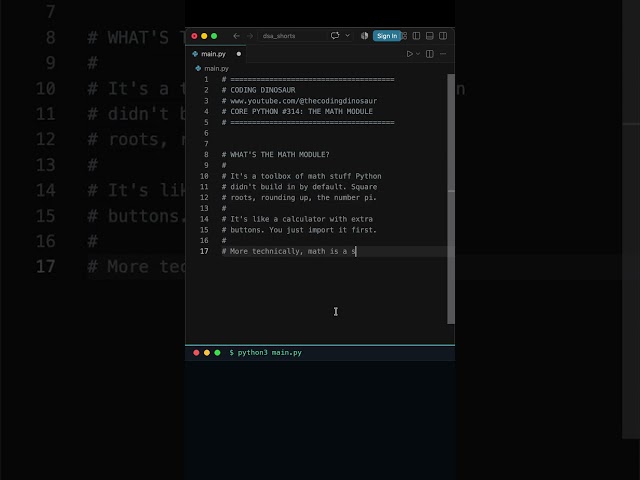Close the editor window with red button
Screen dimensions: 640x480
coord(194,36)
